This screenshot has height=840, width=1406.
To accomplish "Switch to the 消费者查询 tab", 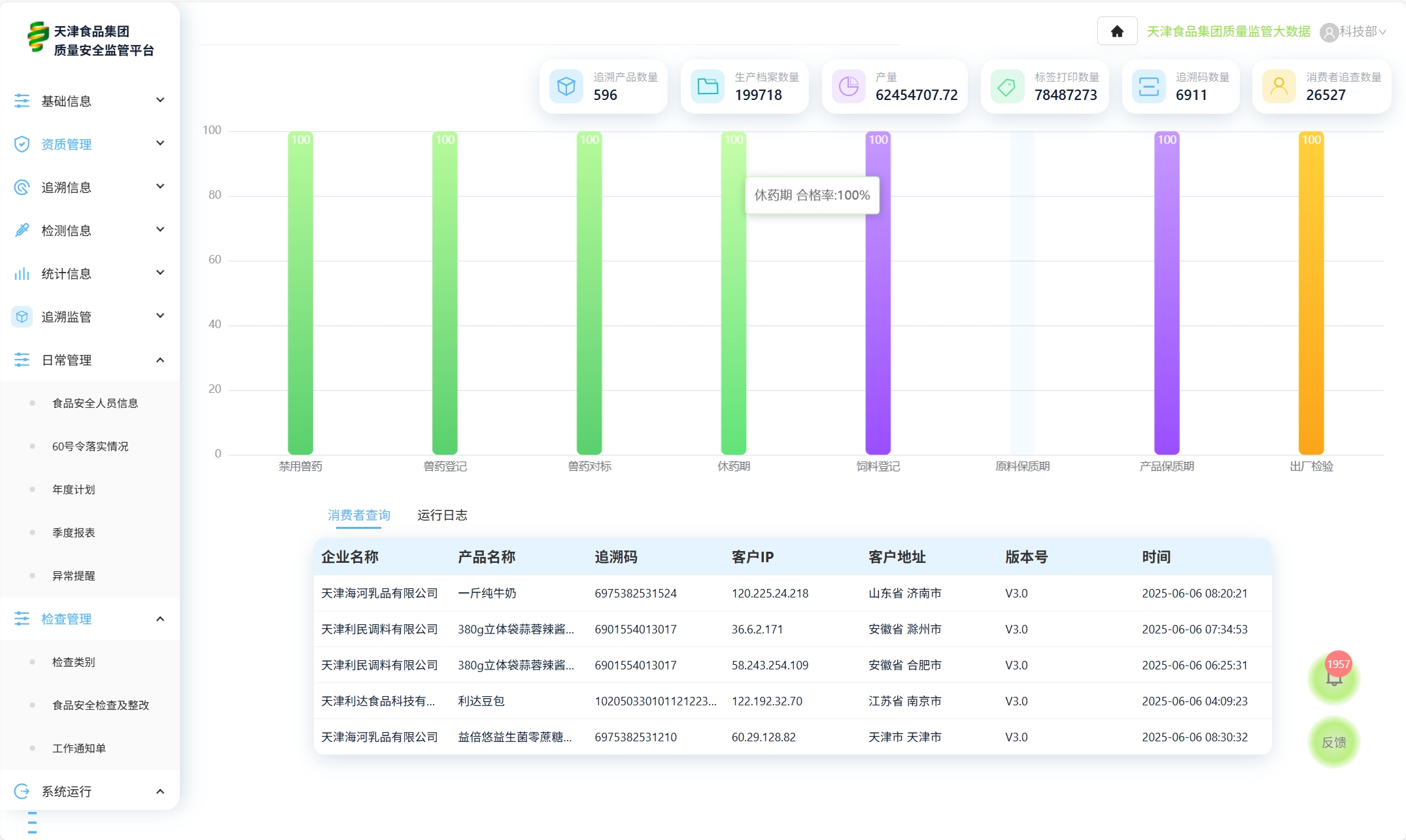I will [x=359, y=515].
